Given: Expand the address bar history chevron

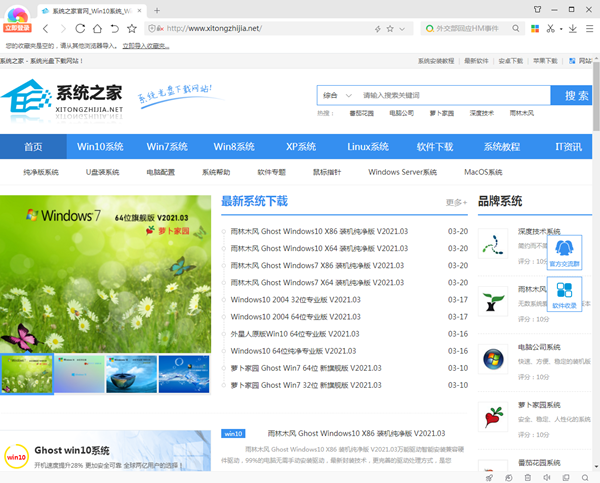Looking at the screenshot, I should pyautogui.click(x=402, y=29).
